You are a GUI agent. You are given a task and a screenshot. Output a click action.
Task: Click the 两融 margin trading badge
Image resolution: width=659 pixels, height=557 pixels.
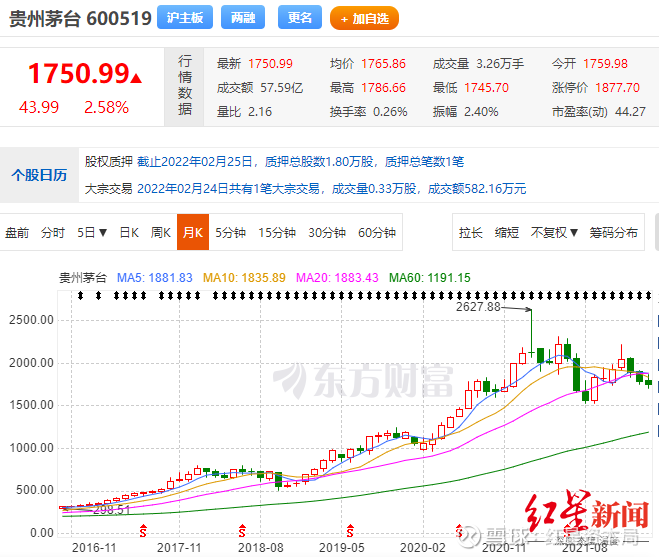[x=243, y=18]
